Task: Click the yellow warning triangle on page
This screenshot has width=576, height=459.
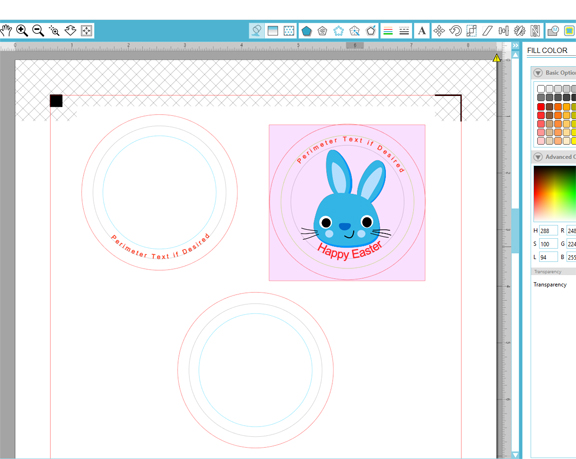Action: (x=497, y=58)
